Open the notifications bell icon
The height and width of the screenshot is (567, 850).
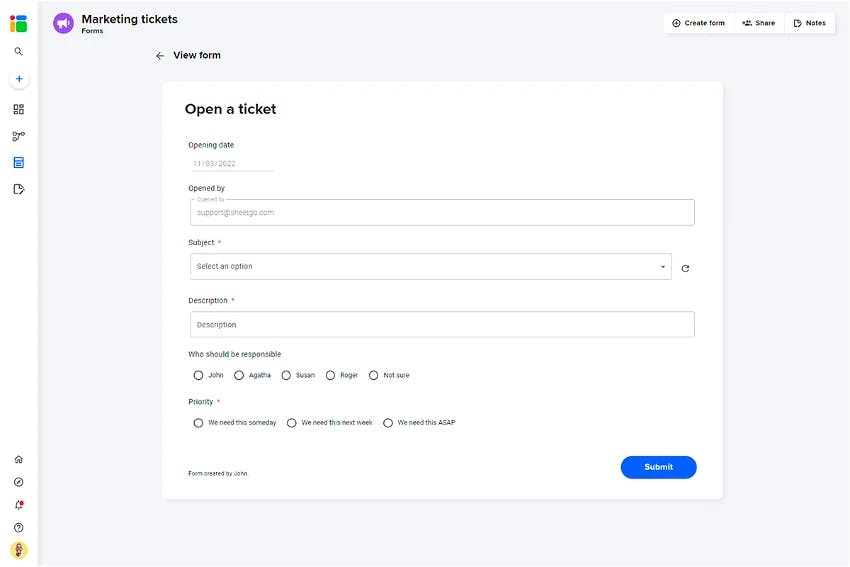click(18, 505)
